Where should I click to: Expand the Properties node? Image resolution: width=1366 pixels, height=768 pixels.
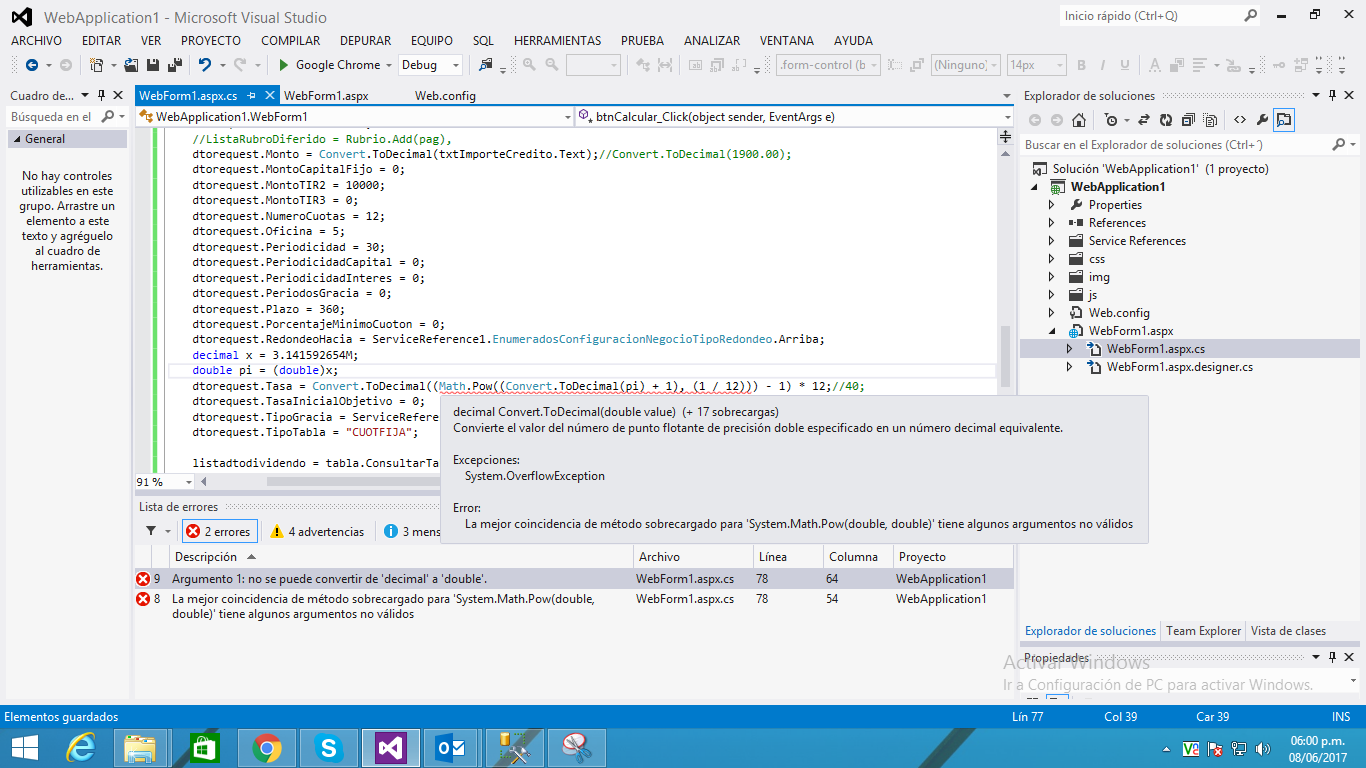point(1051,205)
